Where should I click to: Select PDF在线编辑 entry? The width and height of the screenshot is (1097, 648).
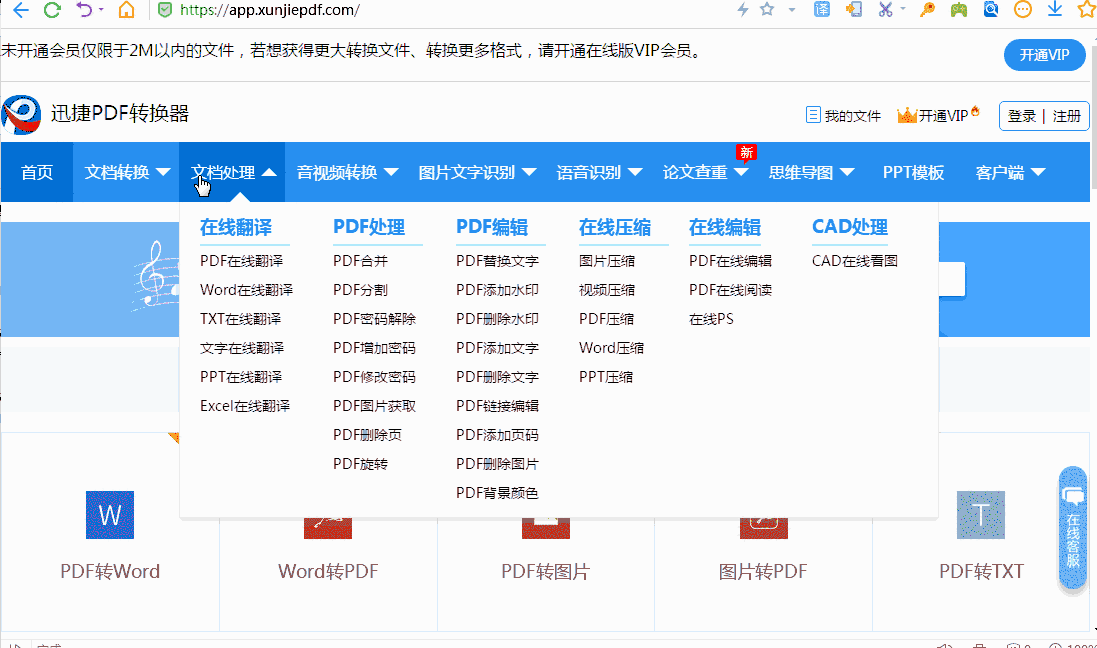tap(730, 261)
